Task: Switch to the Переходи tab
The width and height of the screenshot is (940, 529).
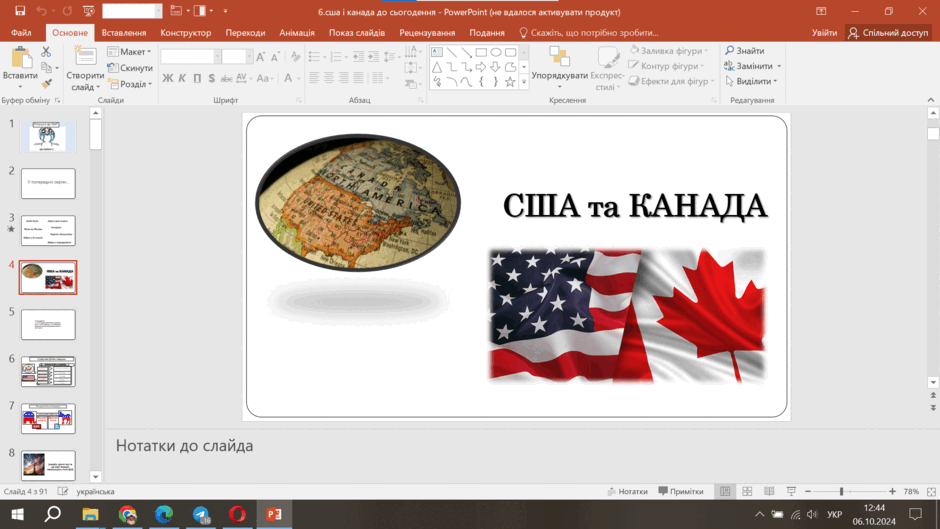Action: [x=245, y=32]
